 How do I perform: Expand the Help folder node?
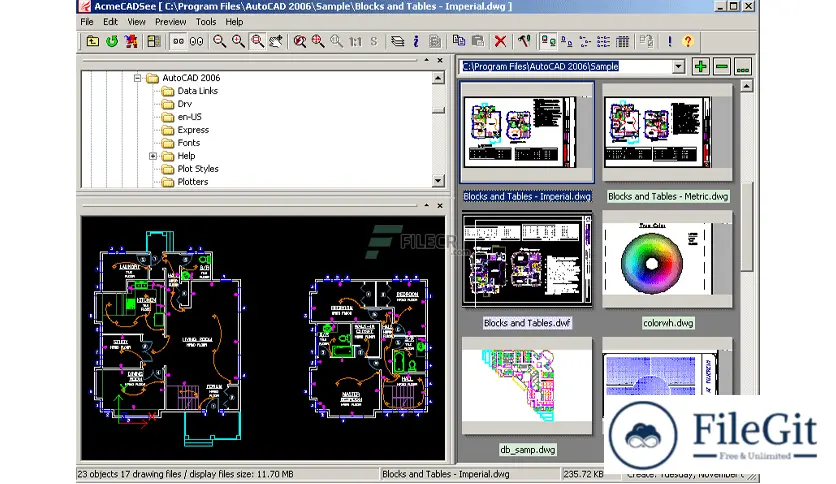[x=153, y=156]
